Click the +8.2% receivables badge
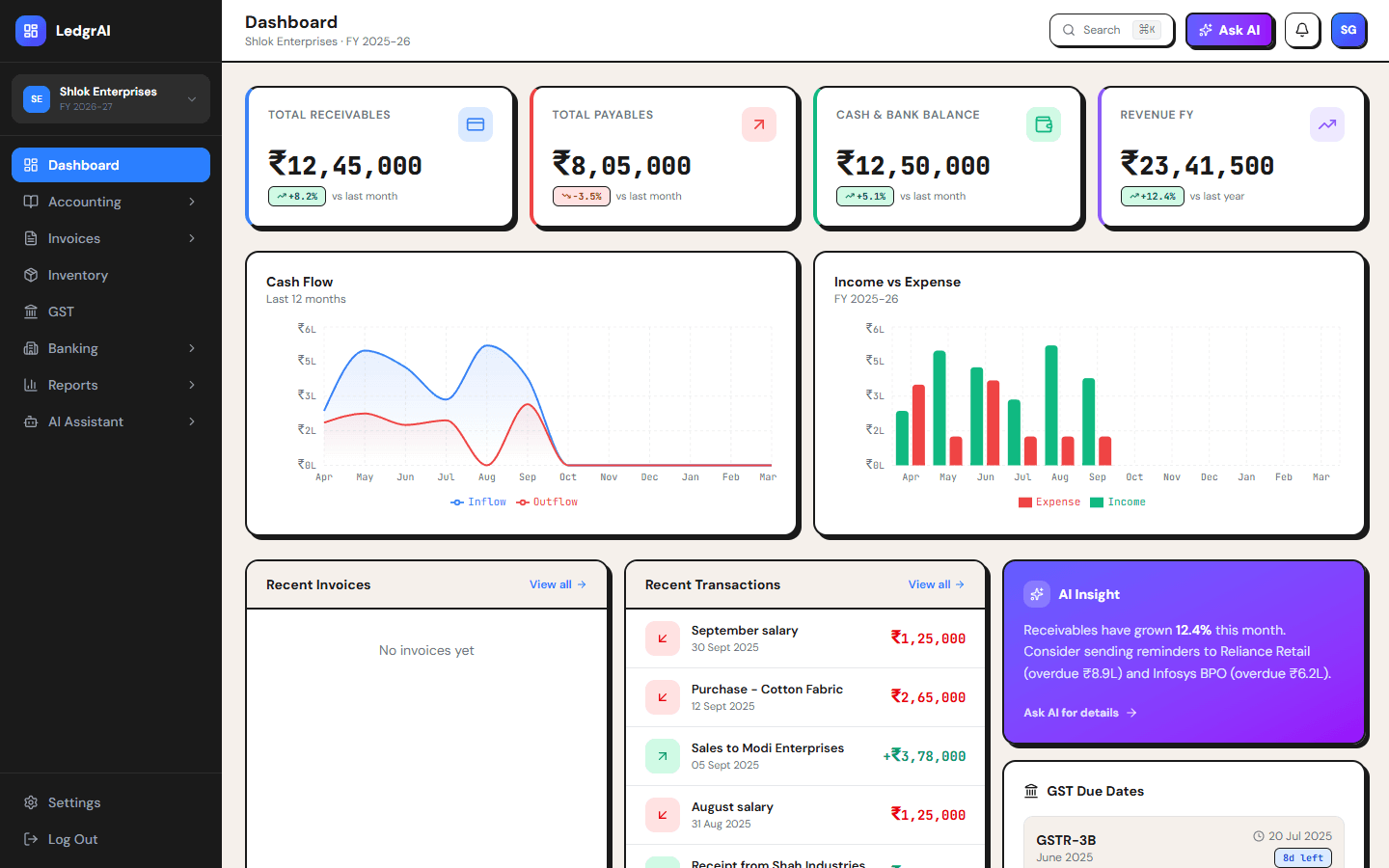This screenshot has width=1389, height=868. tap(297, 196)
